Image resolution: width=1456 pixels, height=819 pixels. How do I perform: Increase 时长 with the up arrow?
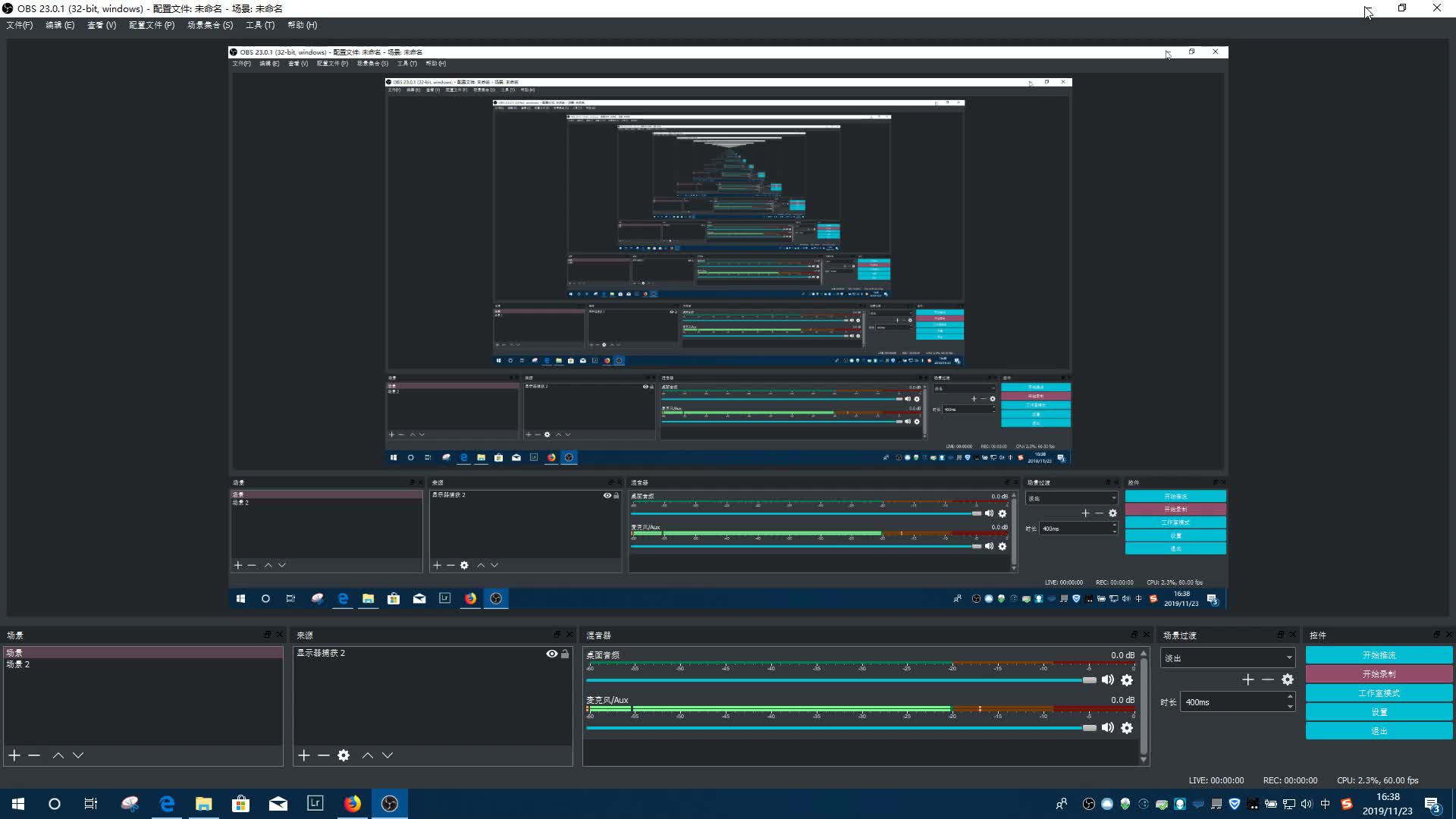tap(1290, 698)
